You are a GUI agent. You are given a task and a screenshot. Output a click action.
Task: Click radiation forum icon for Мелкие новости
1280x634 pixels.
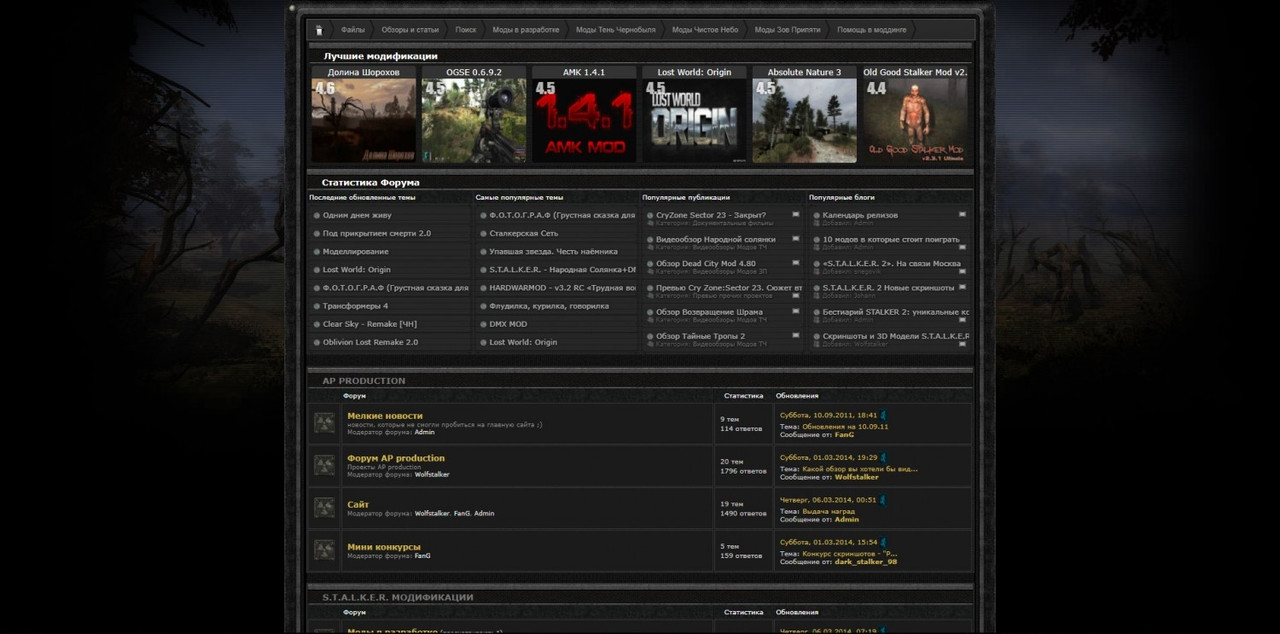click(325, 423)
